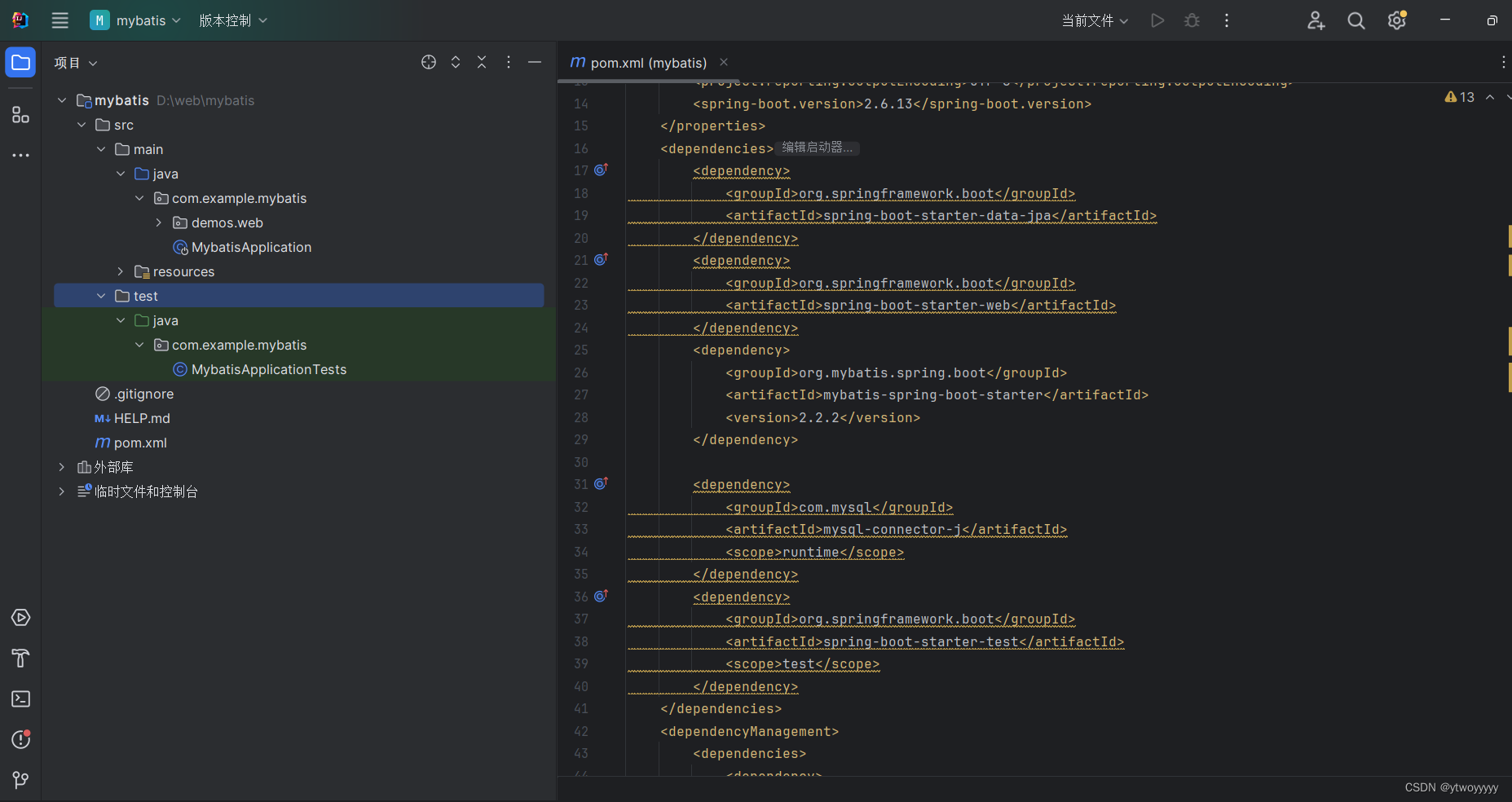Click line number 28 in gutter
Viewport: 1512px width, 802px height.
click(x=580, y=417)
